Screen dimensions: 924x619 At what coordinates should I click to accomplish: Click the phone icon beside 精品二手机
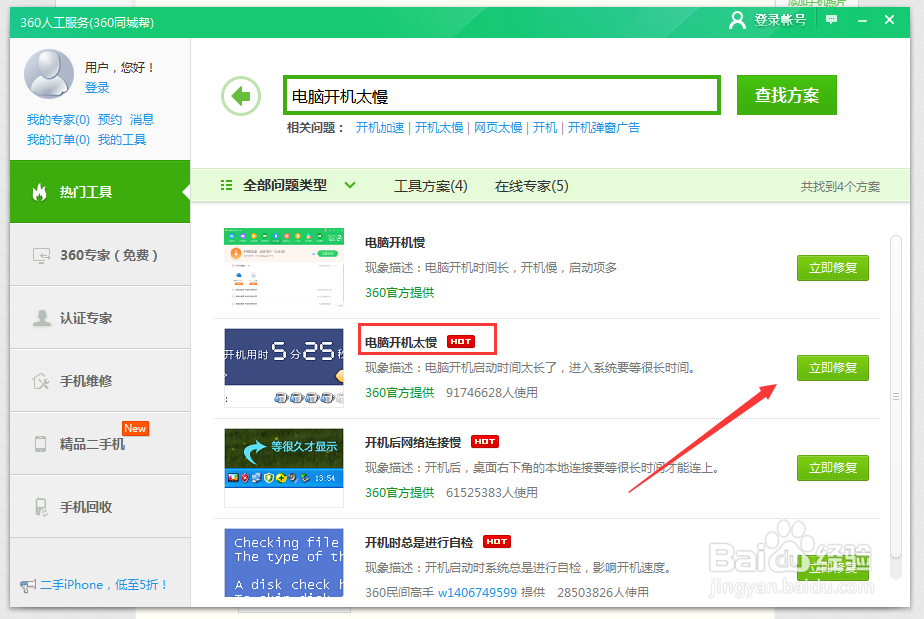tap(40, 444)
